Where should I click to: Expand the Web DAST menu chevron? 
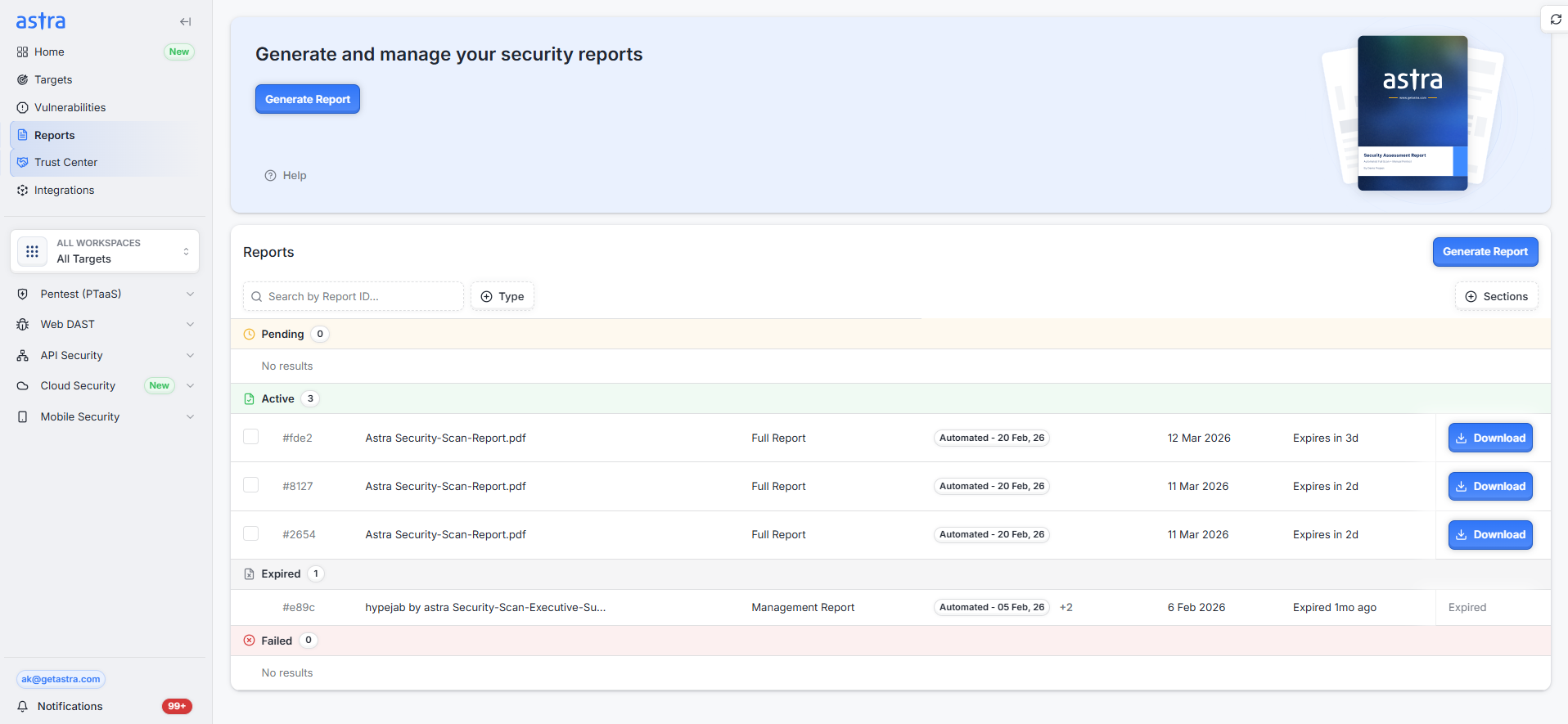[x=190, y=324]
